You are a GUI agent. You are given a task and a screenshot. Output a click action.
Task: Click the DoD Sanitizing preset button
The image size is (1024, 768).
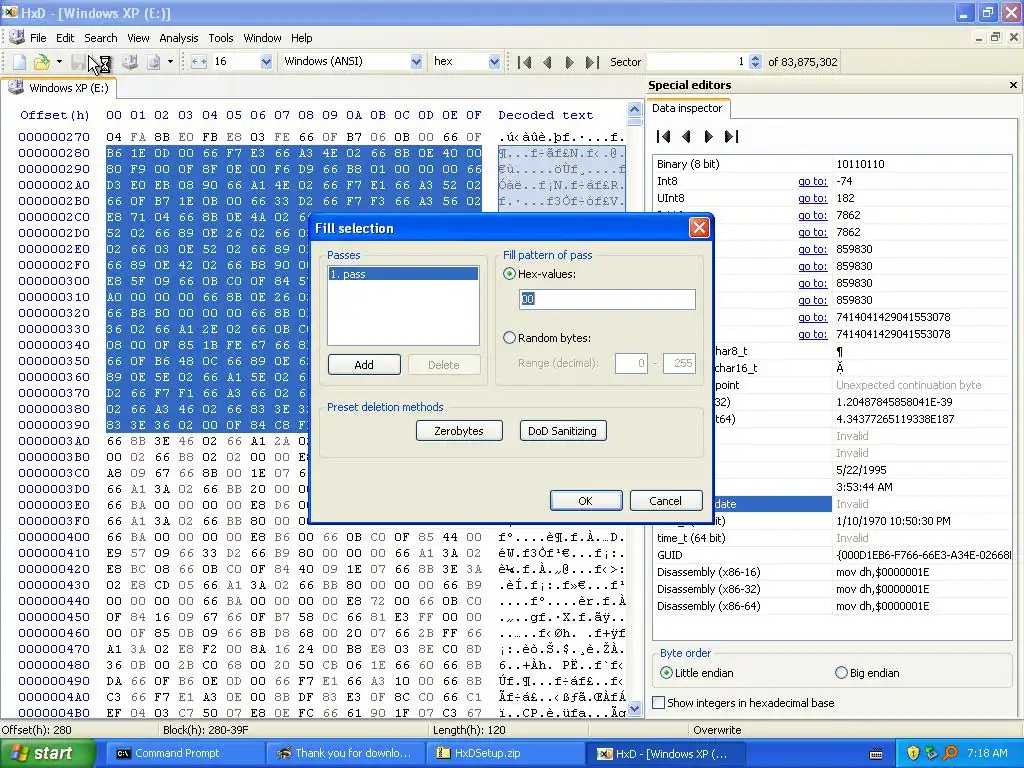tap(562, 431)
